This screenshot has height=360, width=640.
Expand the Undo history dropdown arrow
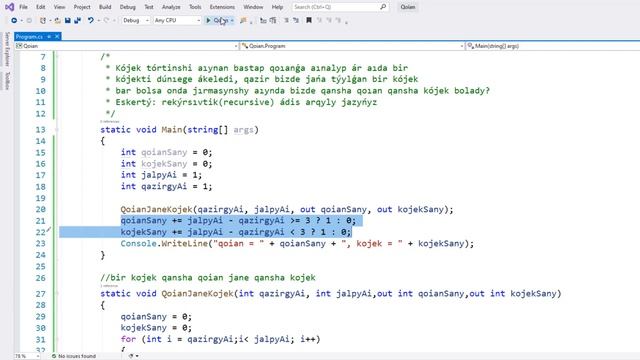pyautogui.click(x=98, y=20)
